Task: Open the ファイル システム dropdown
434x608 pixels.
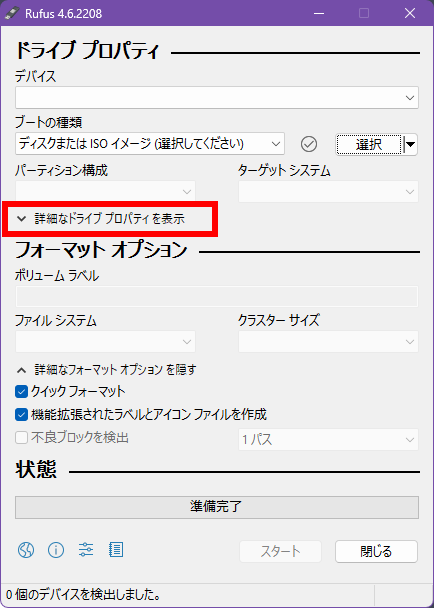Action: tap(105, 342)
